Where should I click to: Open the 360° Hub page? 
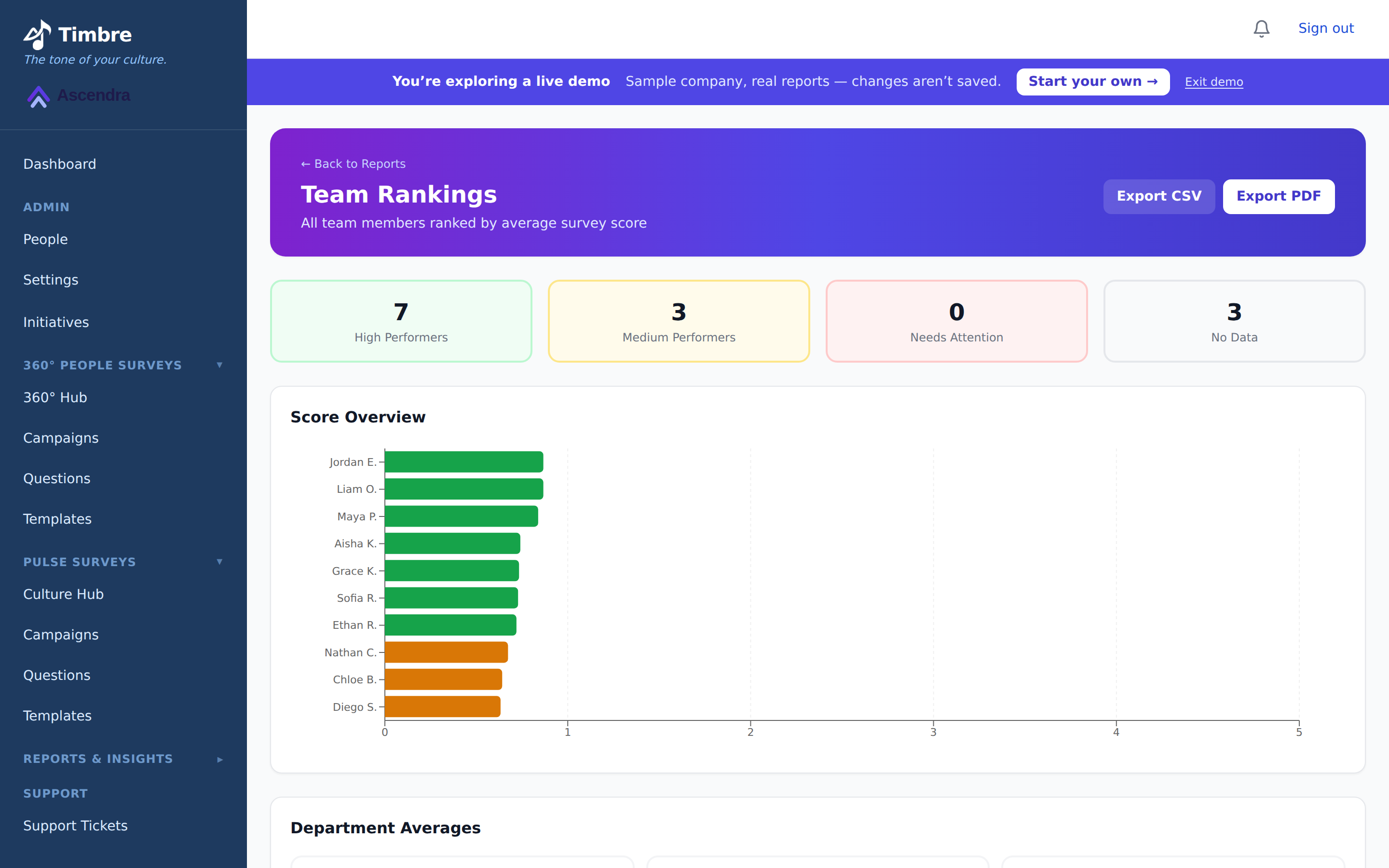click(55, 397)
